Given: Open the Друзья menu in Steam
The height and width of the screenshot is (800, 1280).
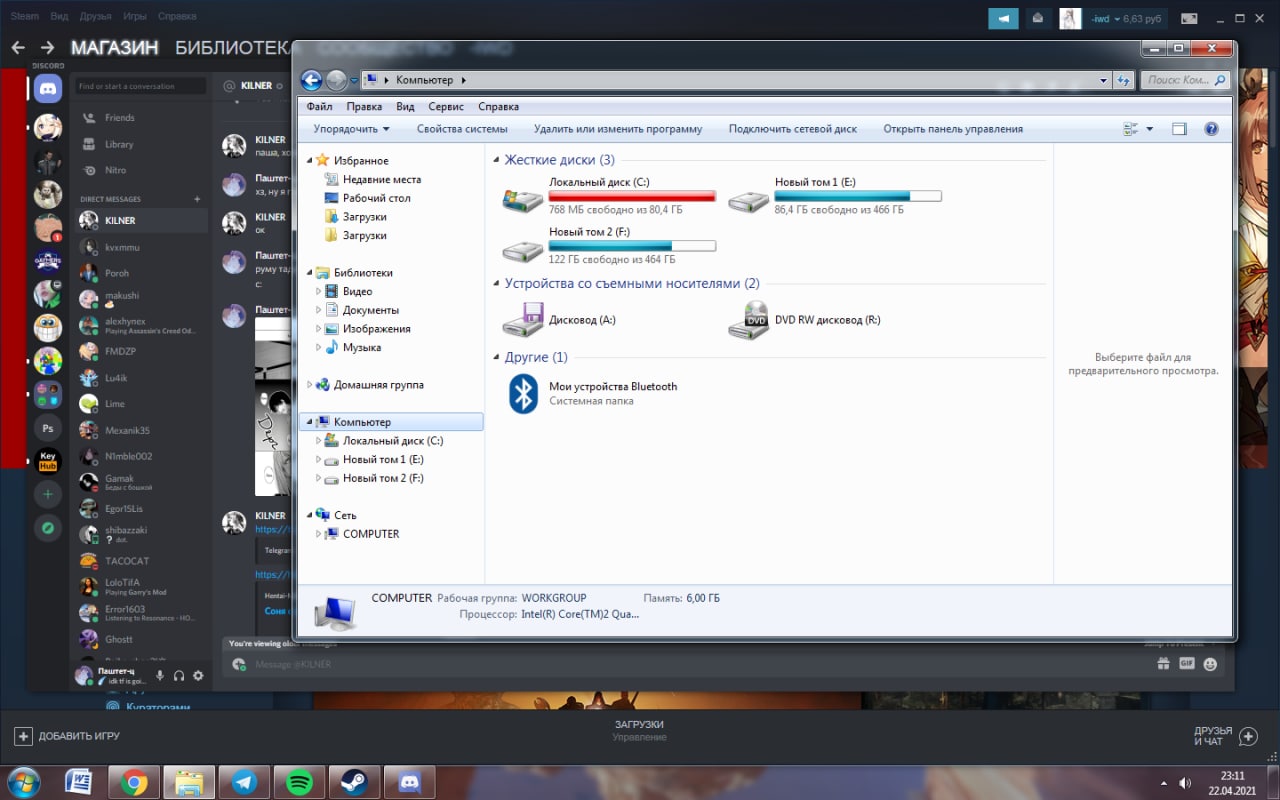Looking at the screenshot, I should (95, 17).
